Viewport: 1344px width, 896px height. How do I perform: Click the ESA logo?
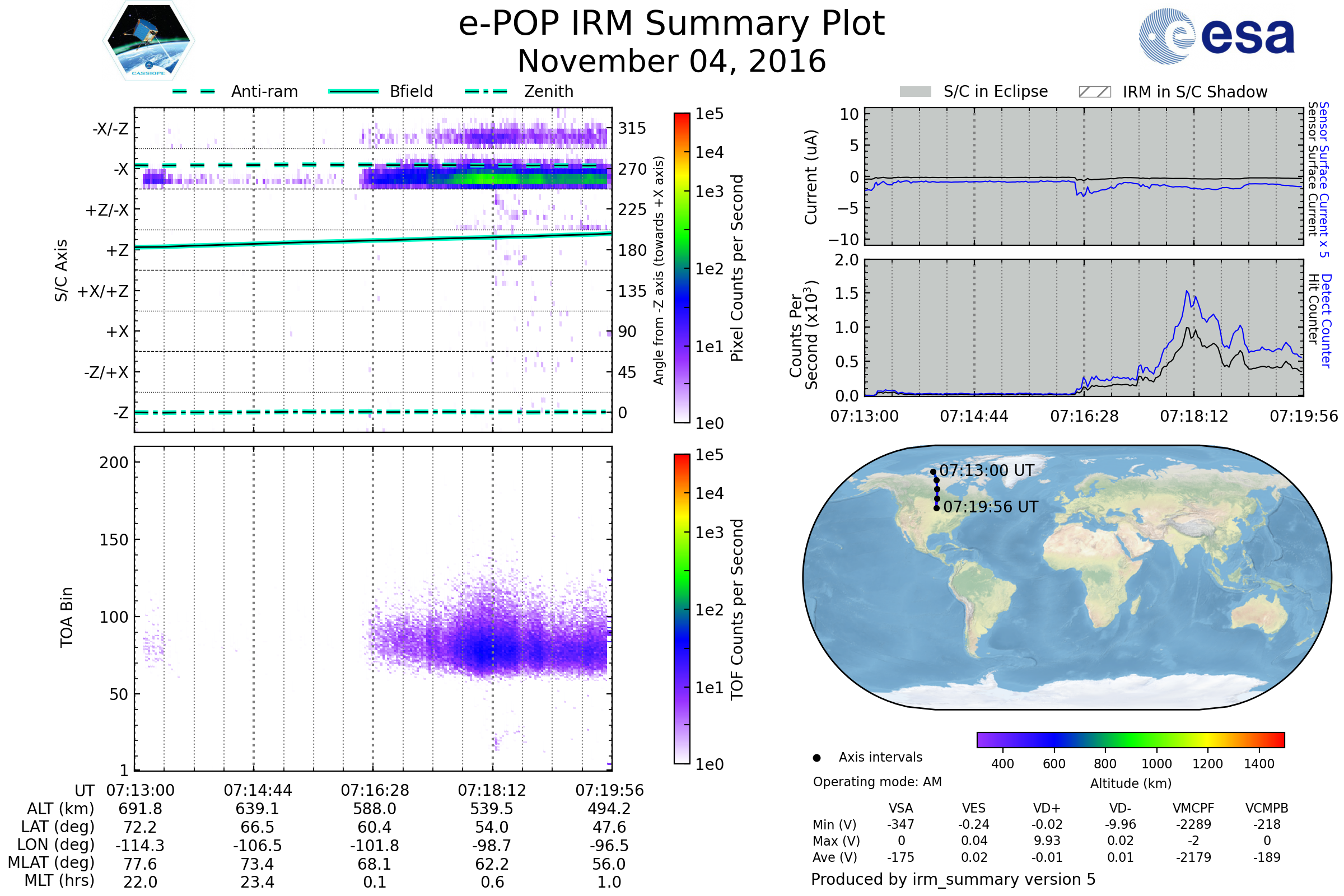point(1216,36)
